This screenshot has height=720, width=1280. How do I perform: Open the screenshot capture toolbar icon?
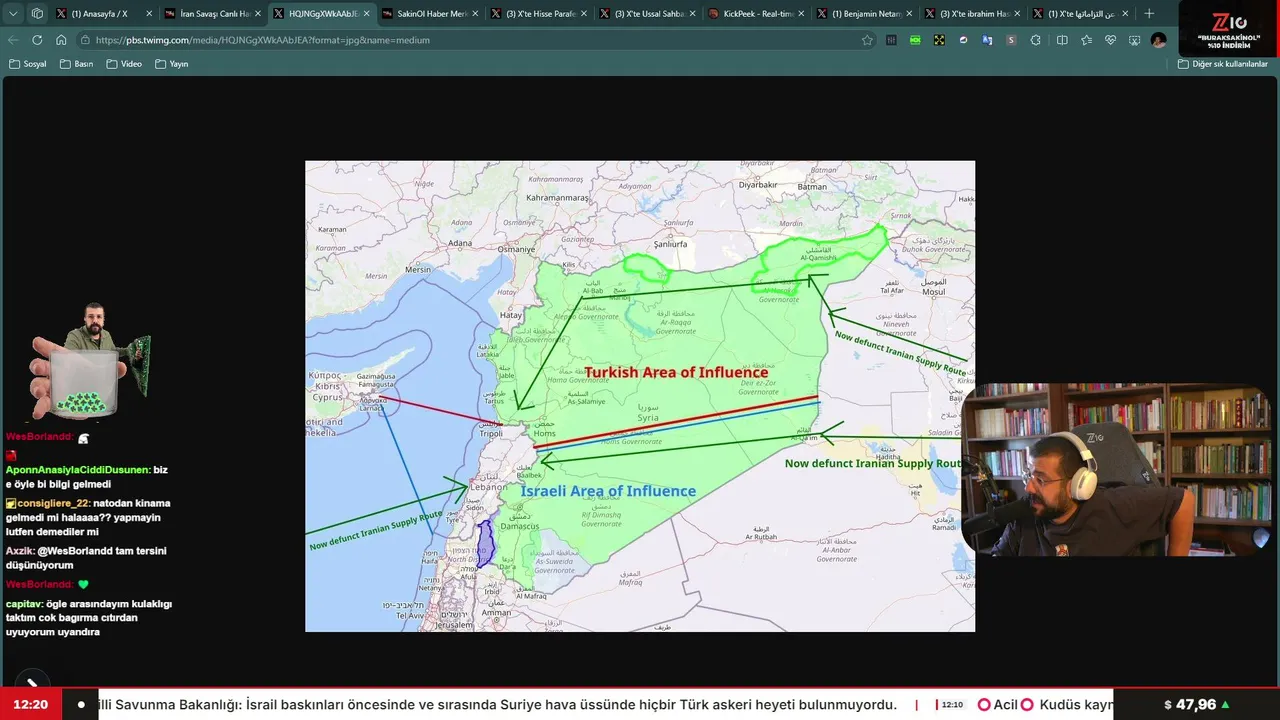coord(1134,40)
